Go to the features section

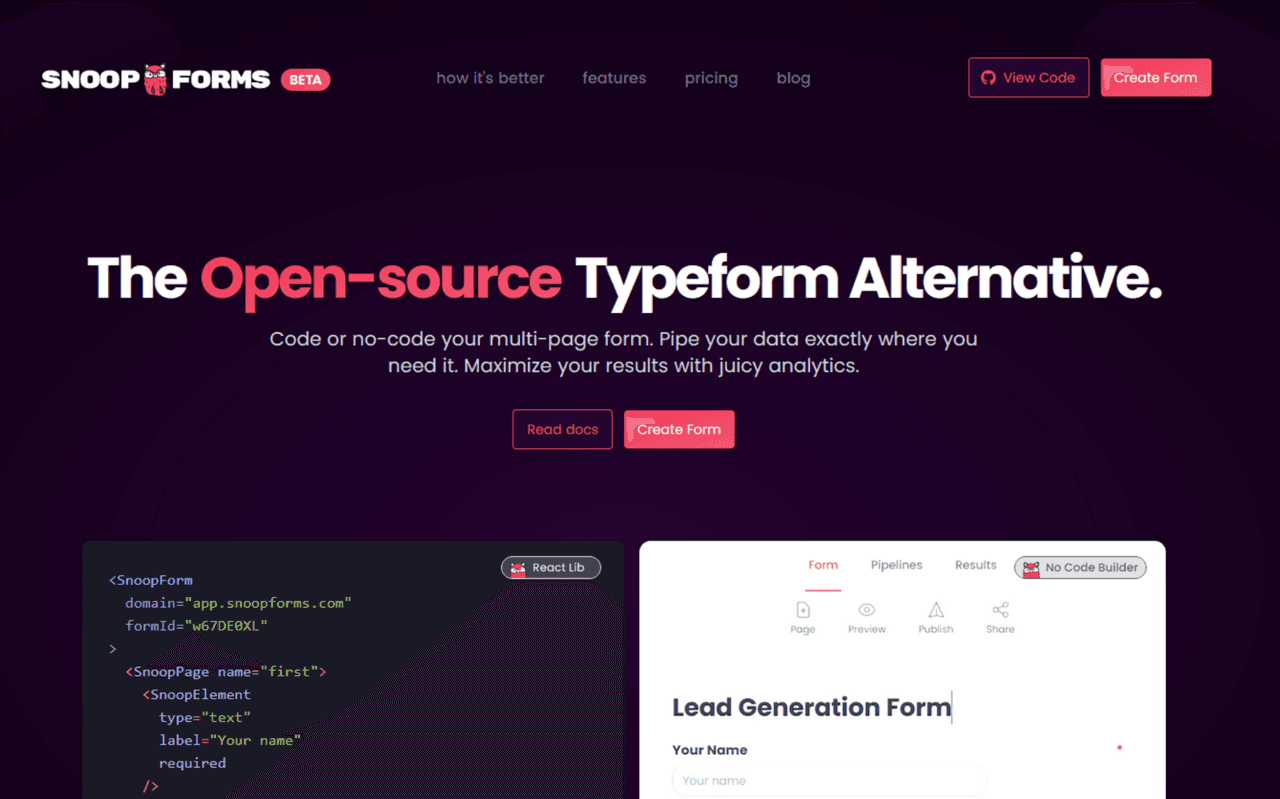614,78
